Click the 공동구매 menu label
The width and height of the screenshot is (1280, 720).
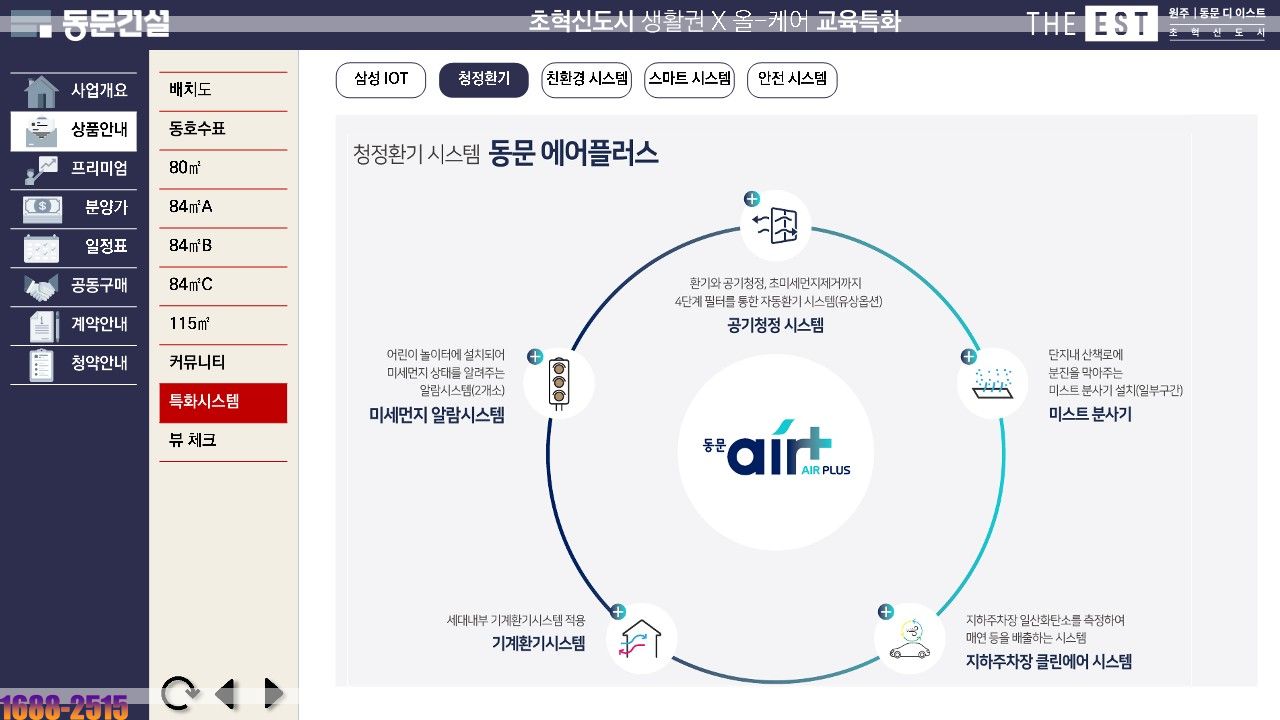coord(99,286)
